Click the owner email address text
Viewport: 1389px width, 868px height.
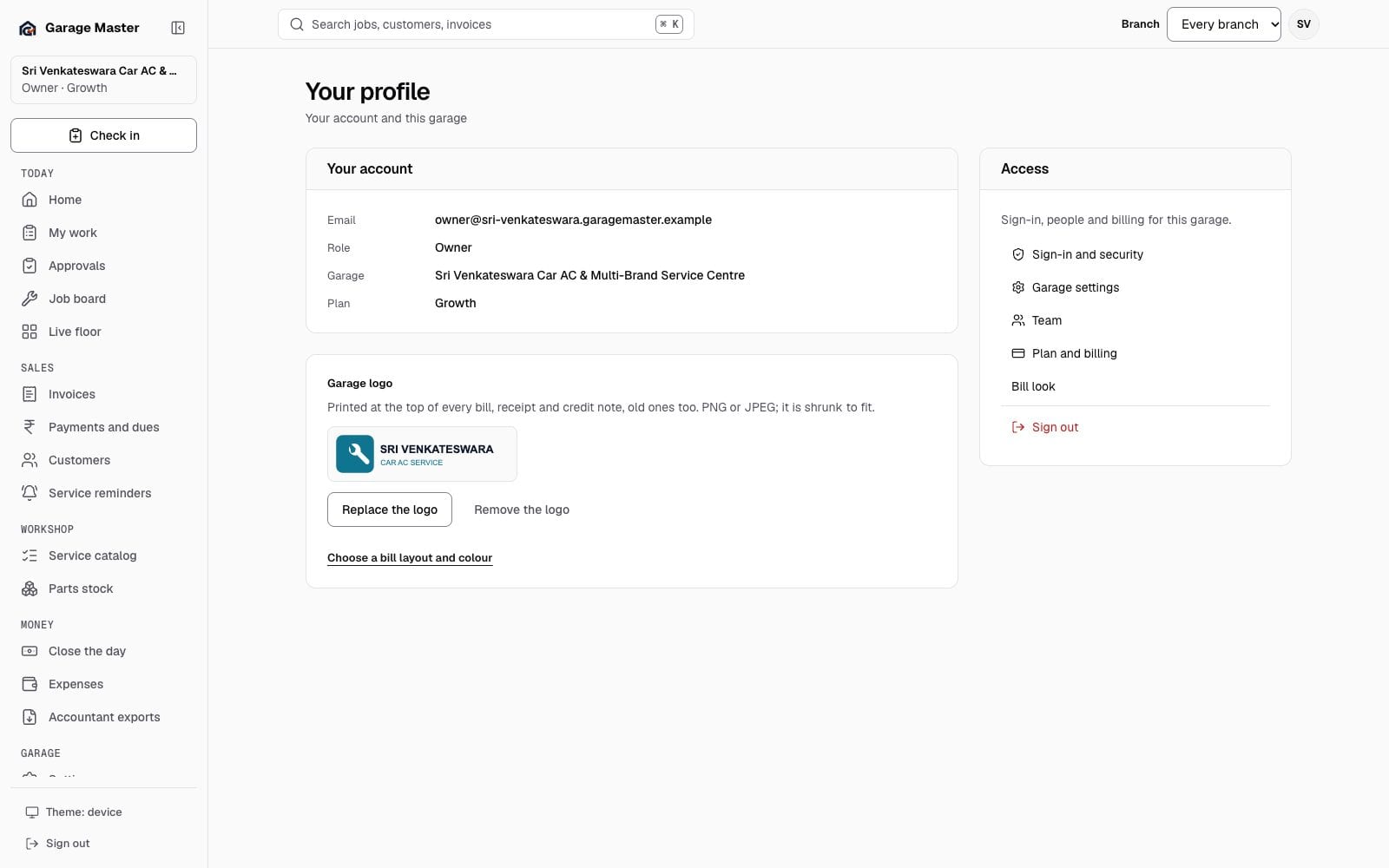[573, 220]
